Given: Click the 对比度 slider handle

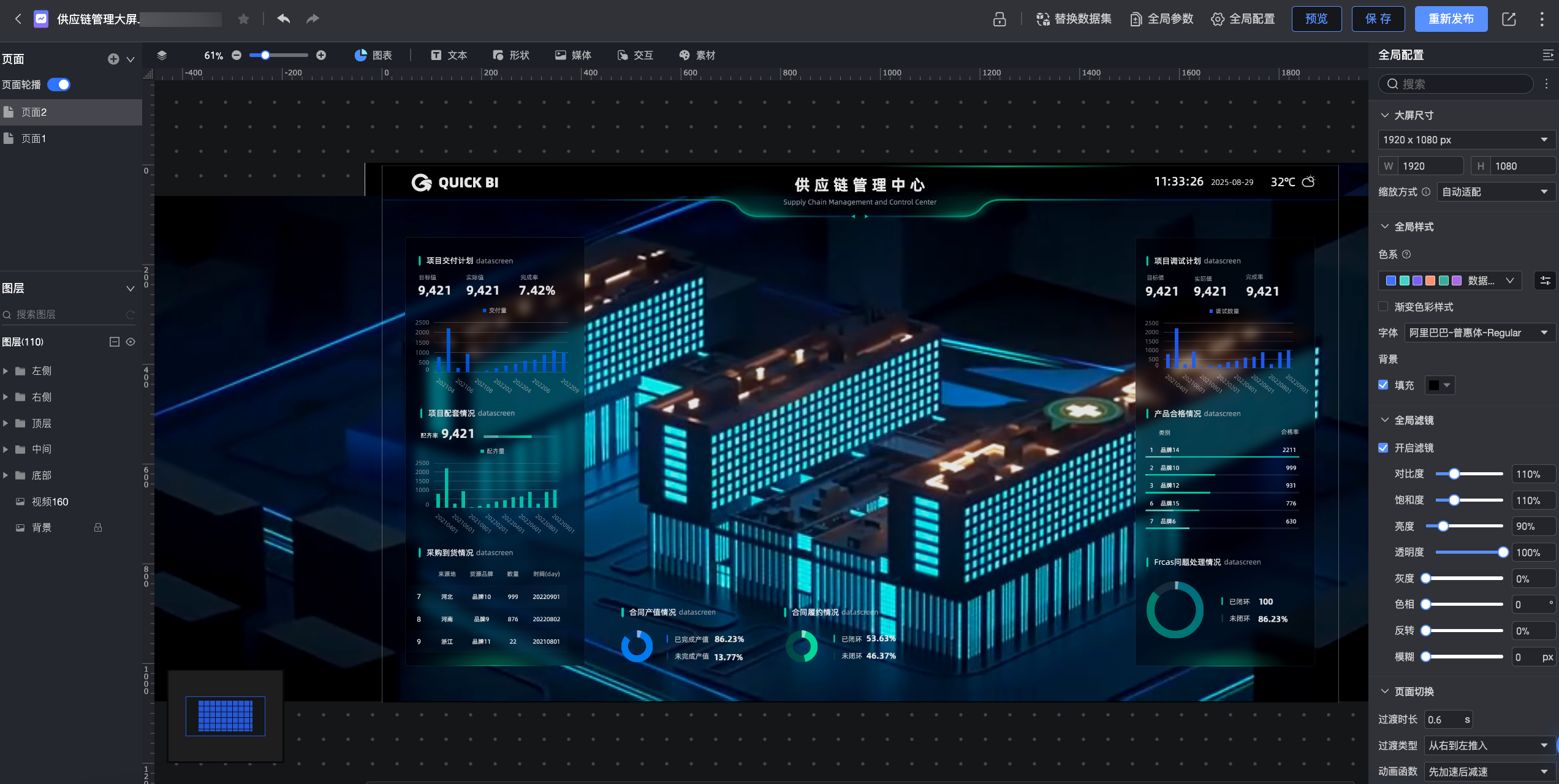Looking at the screenshot, I should pos(1454,473).
